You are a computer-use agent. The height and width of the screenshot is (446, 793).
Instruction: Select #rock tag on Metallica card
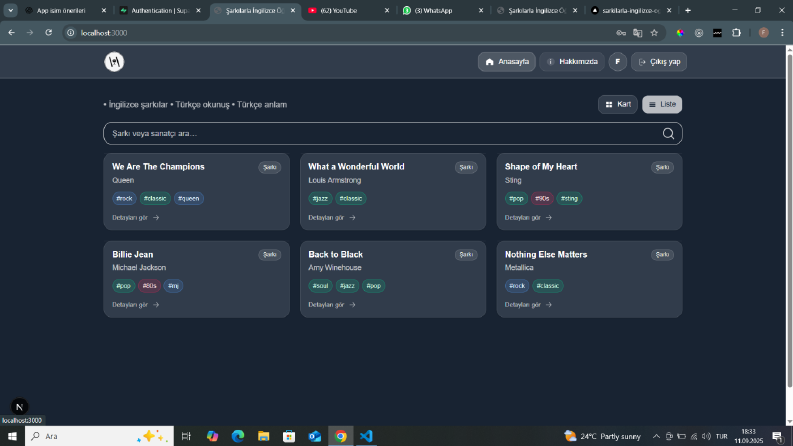click(x=517, y=286)
